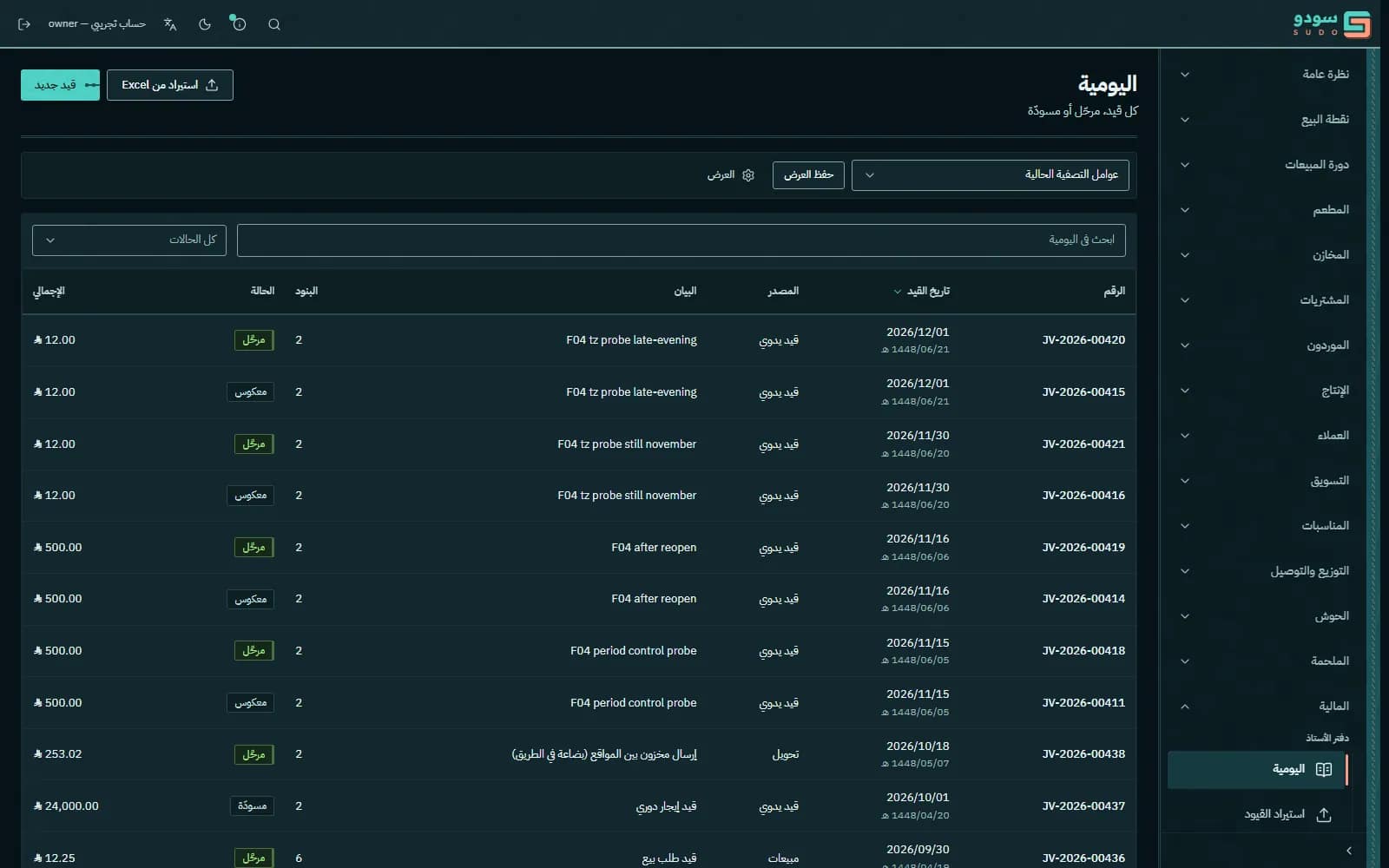Click the تحويل source cell
The image size is (1389, 868).
786,754
